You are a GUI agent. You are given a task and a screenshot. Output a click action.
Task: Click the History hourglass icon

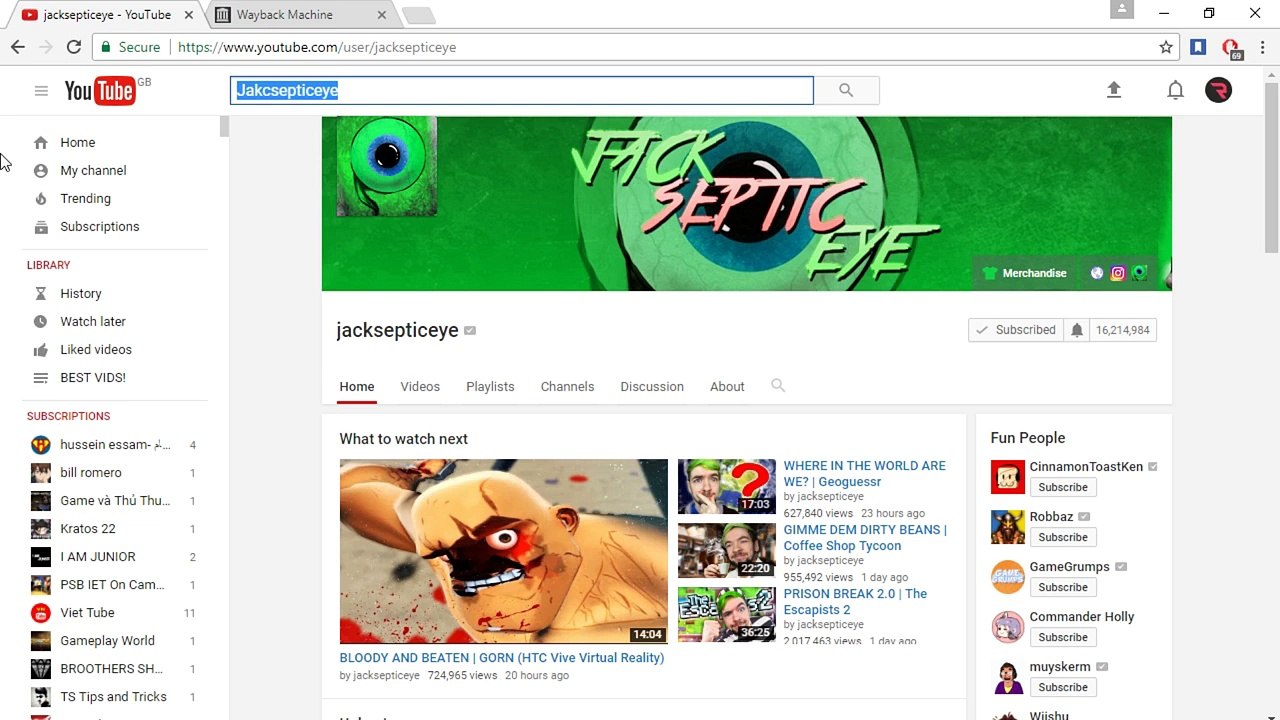(41, 294)
